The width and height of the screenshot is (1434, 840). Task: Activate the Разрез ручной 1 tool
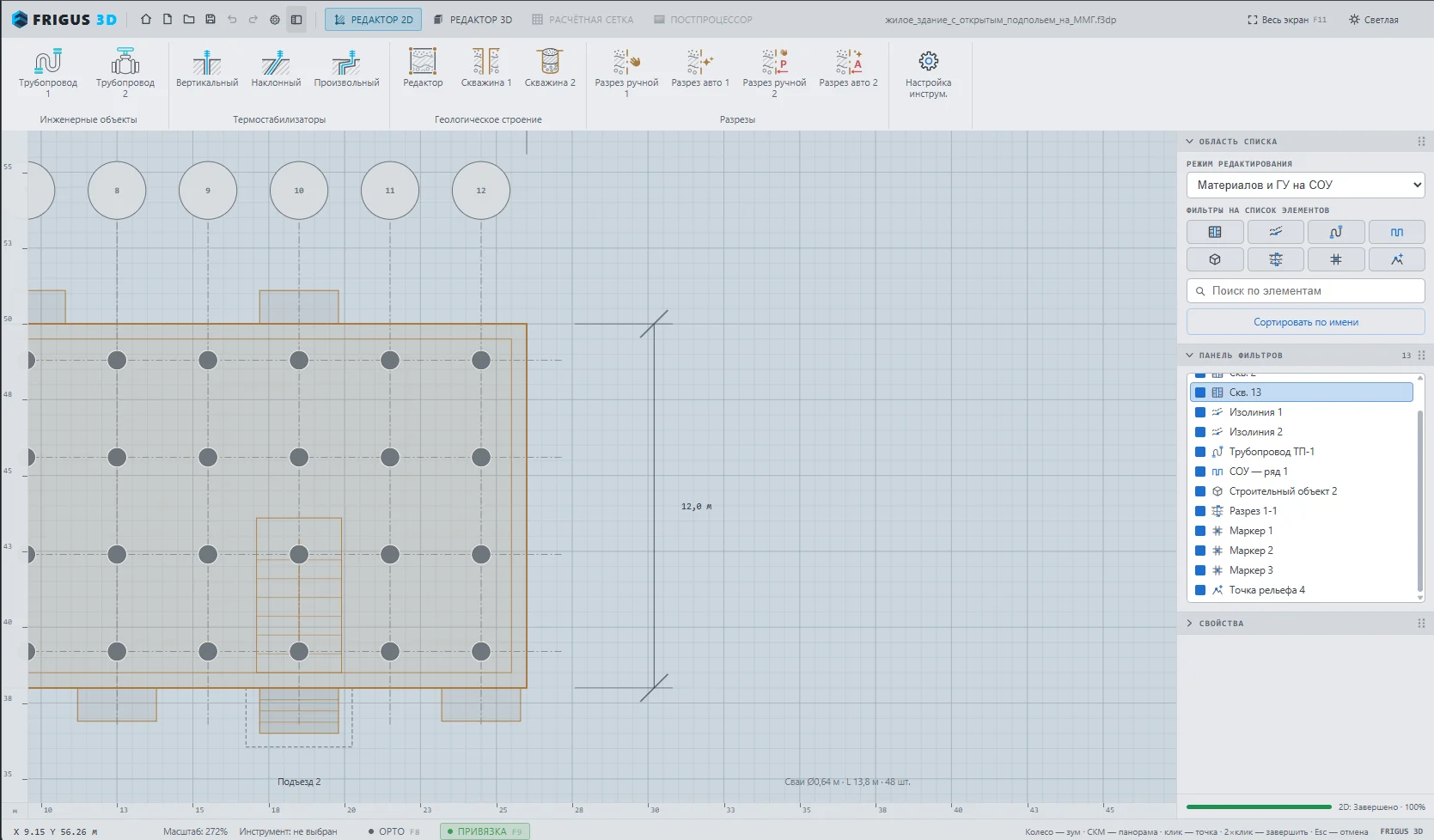tap(626, 72)
